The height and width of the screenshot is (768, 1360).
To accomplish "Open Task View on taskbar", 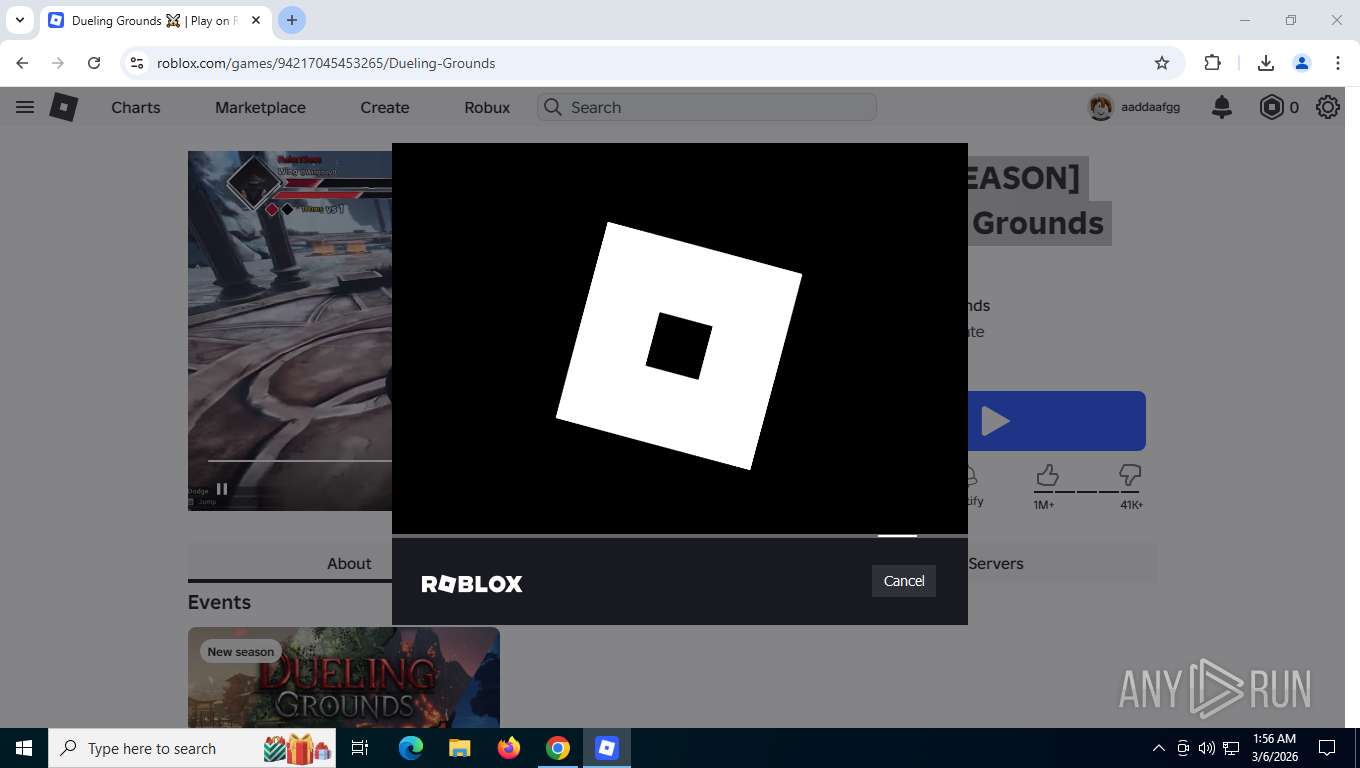I will (x=360, y=748).
